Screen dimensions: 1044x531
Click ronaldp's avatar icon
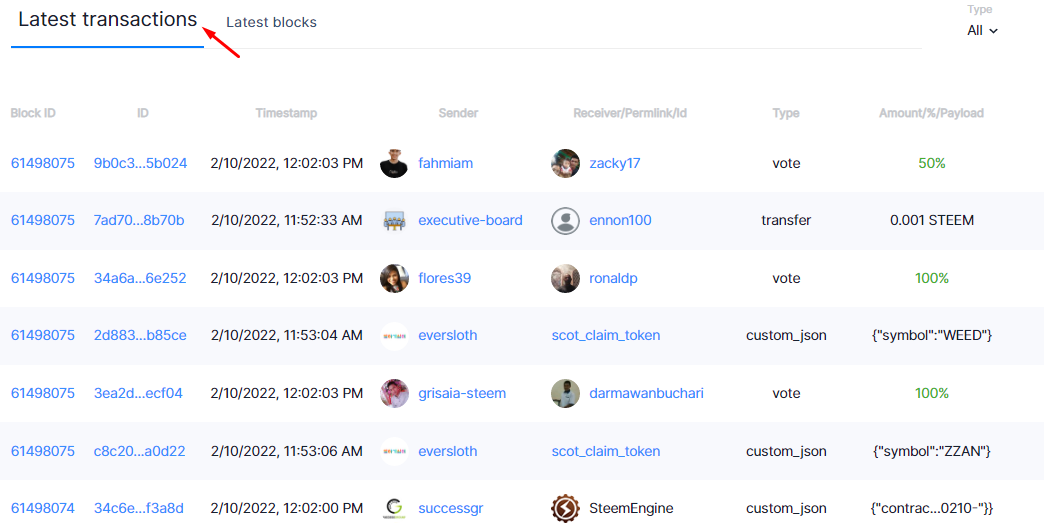click(x=565, y=278)
